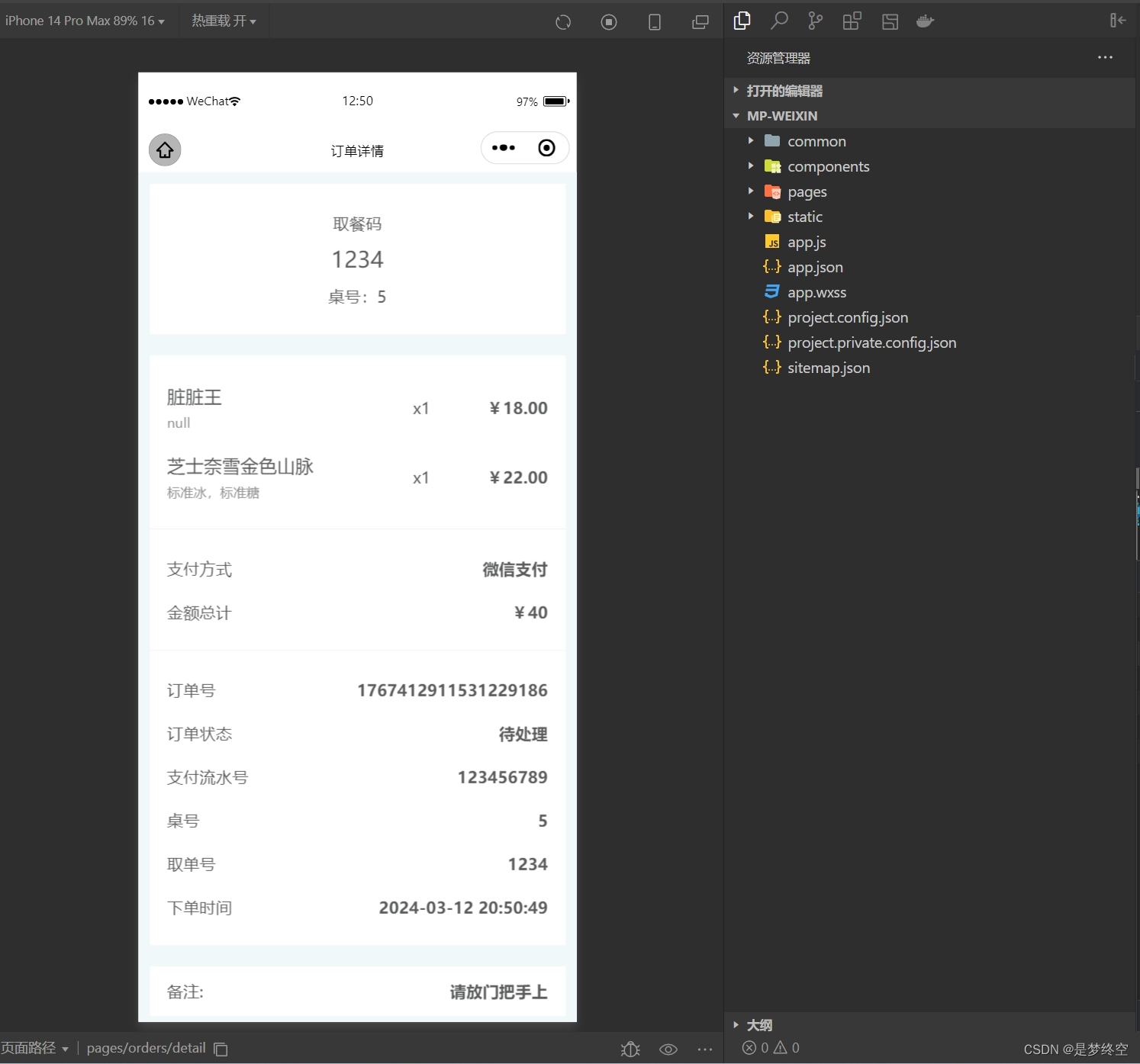The image size is (1140, 1064).
Task: Open the extensions blocks icon
Action: pos(852,21)
